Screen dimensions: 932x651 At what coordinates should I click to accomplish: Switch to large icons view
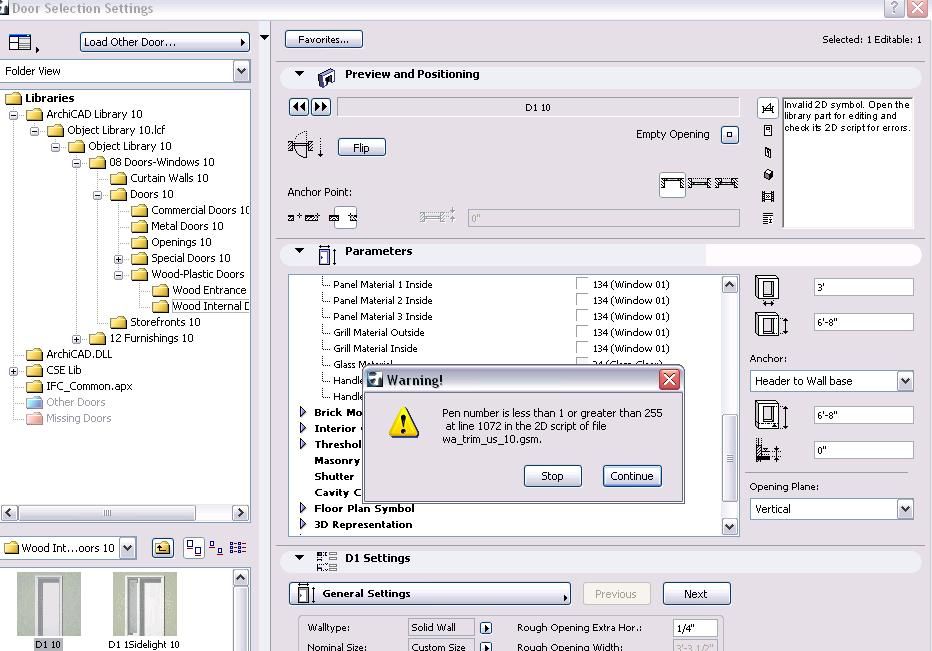[194, 548]
